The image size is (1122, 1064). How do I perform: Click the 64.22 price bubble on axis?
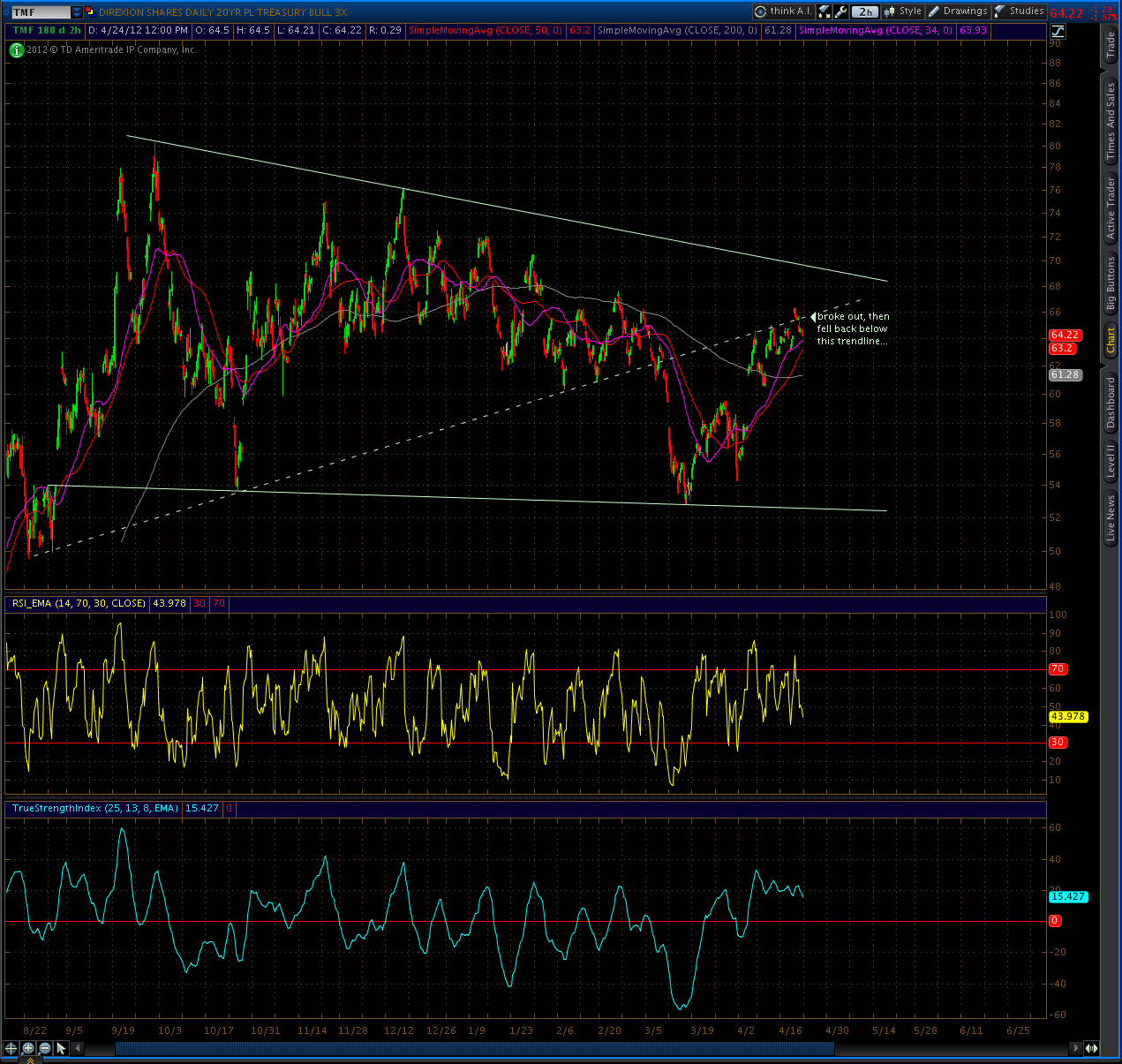tap(1066, 336)
